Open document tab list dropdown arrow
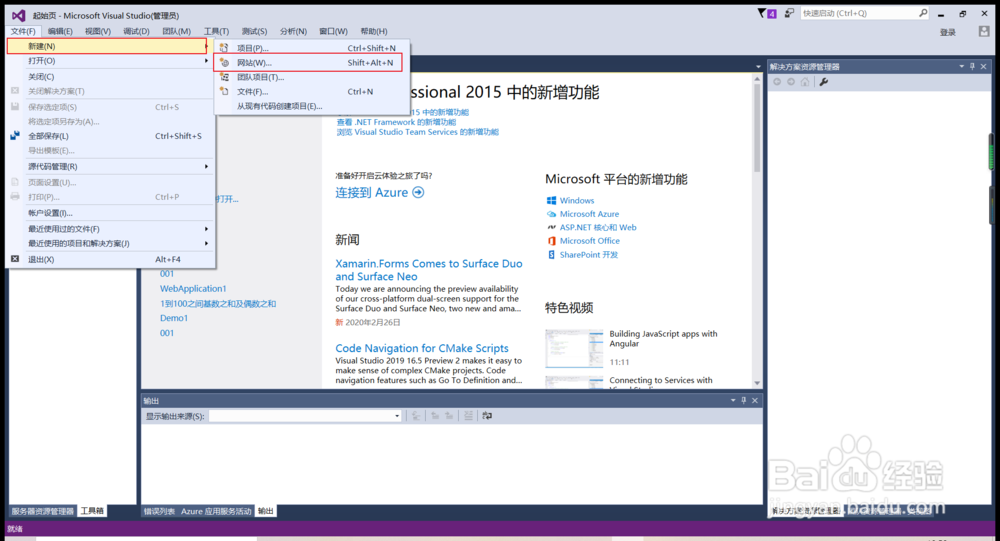This screenshot has width=1000, height=541. 758,66
